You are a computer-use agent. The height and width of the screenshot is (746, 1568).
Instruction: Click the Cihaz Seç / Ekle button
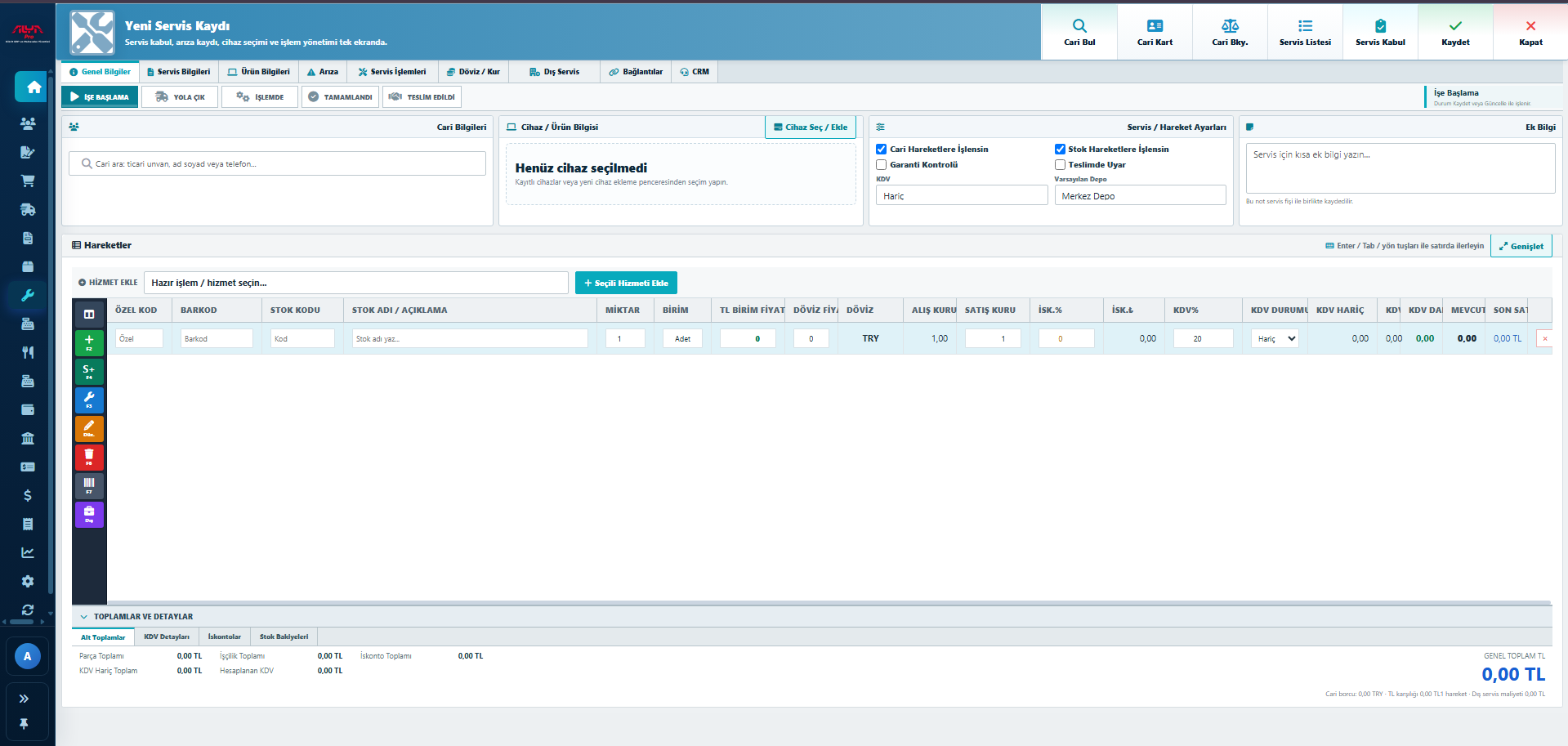[x=811, y=127]
